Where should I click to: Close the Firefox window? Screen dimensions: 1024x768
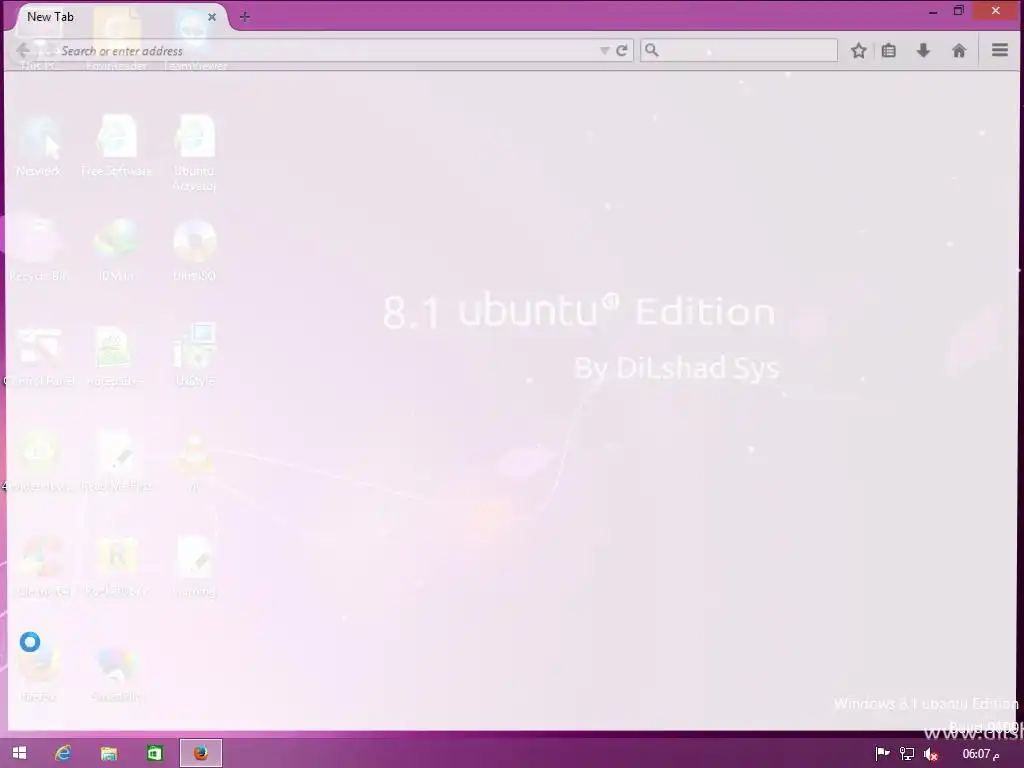pos(995,10)
